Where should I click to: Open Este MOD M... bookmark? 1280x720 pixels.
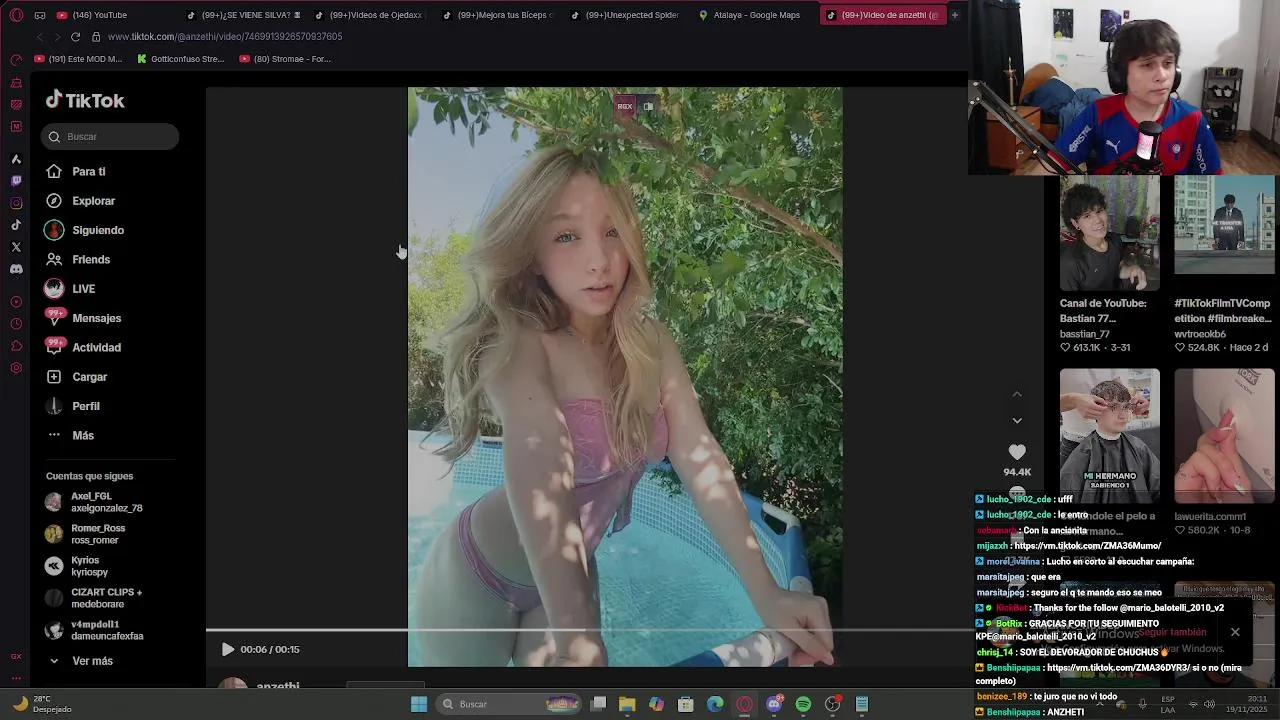coord(78,59)
